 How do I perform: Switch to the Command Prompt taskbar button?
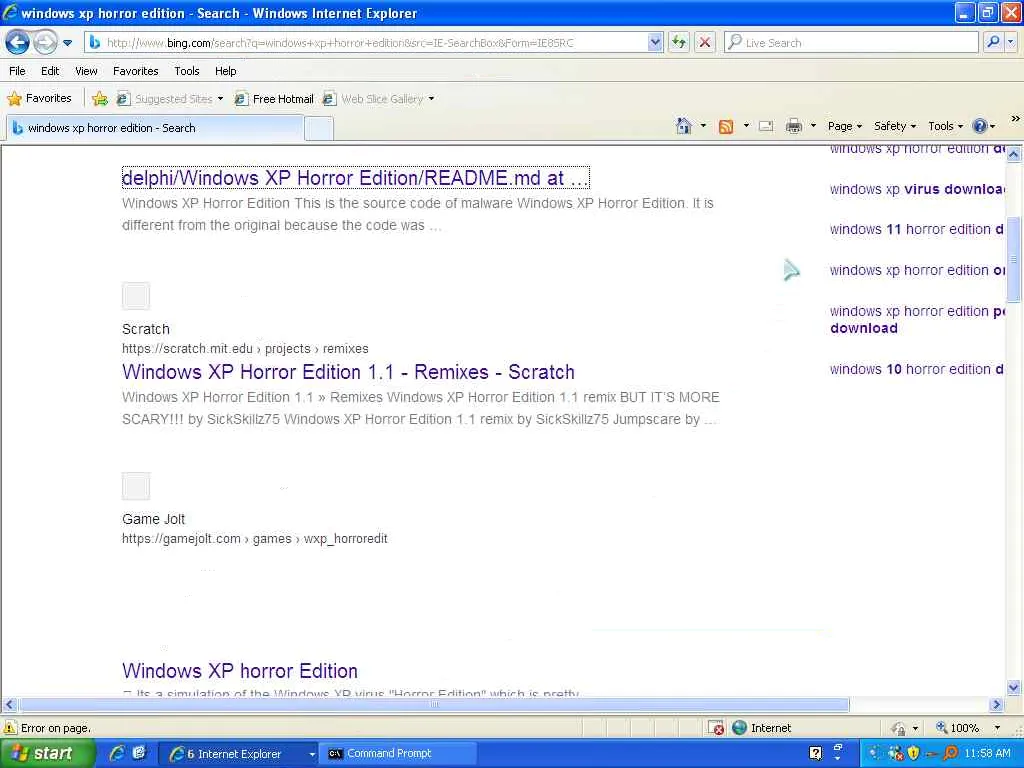point(399,754)
